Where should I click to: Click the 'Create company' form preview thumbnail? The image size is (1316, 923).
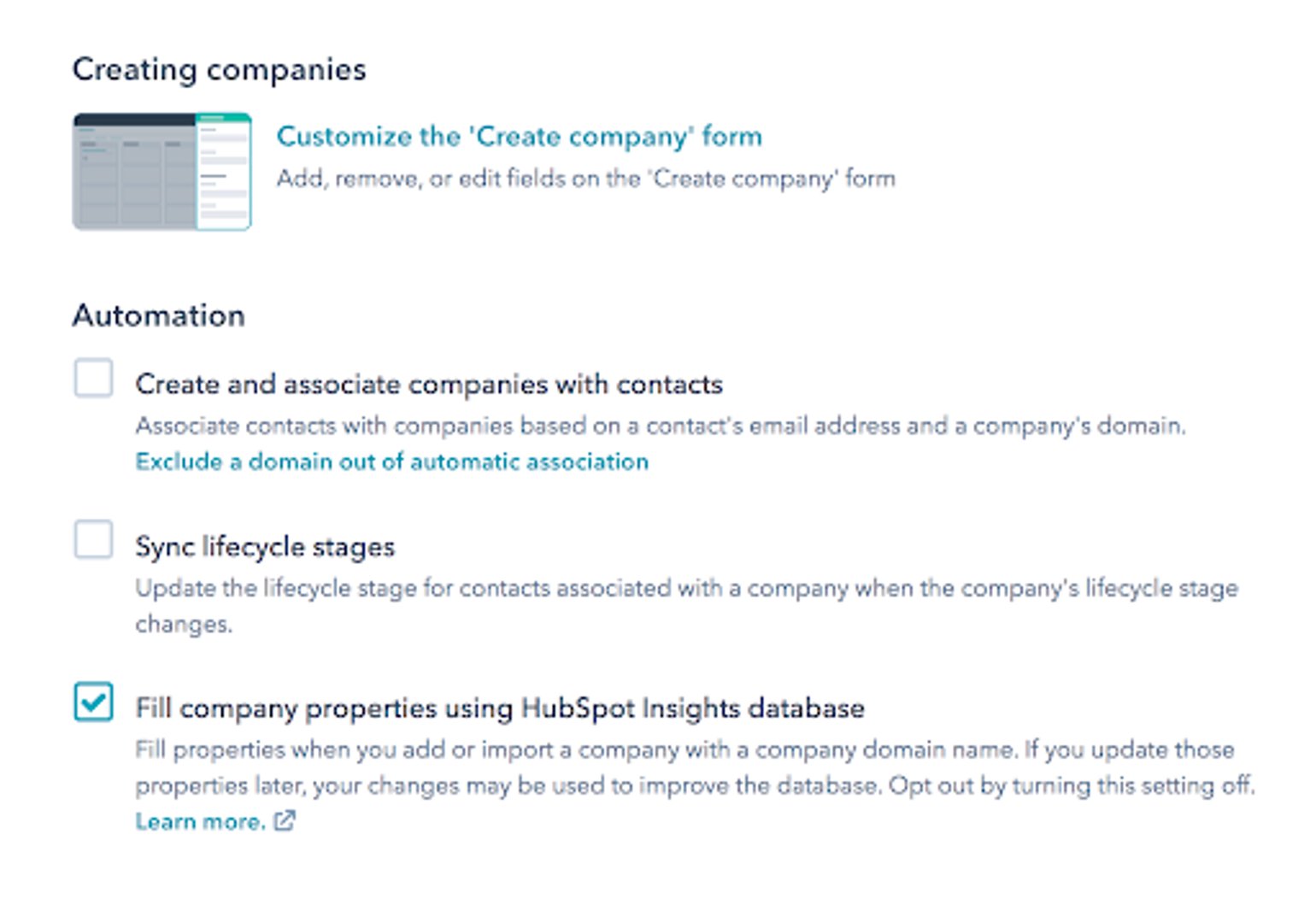pyautogui.click(x=162, y=168)
